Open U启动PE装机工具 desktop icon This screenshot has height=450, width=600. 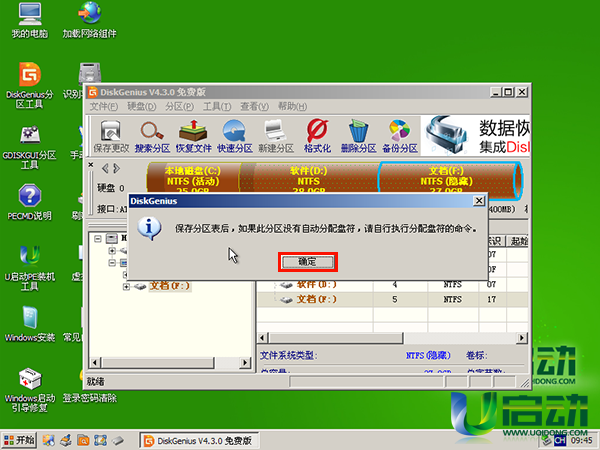pos(29,269)
